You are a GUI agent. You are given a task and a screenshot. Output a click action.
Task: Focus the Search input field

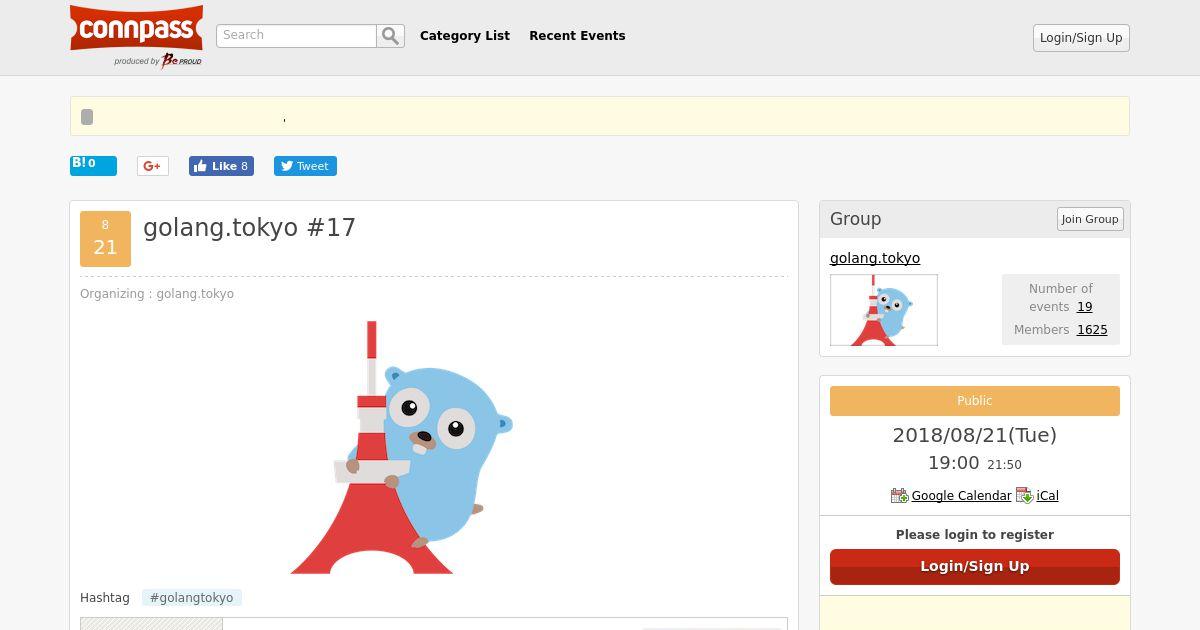[296, 36]
